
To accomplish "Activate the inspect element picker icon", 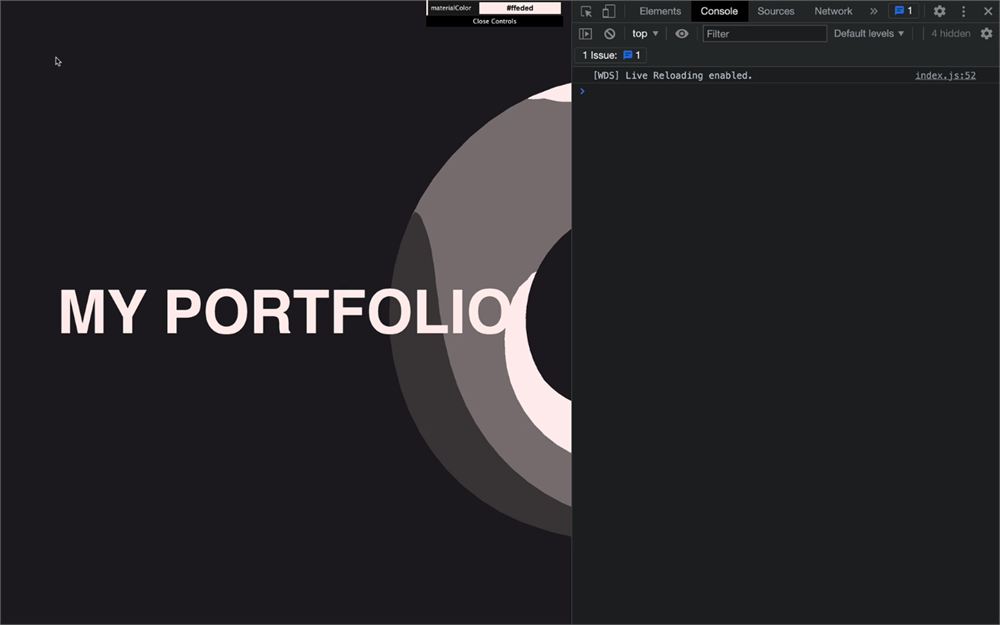I will [x=586, y=11].
